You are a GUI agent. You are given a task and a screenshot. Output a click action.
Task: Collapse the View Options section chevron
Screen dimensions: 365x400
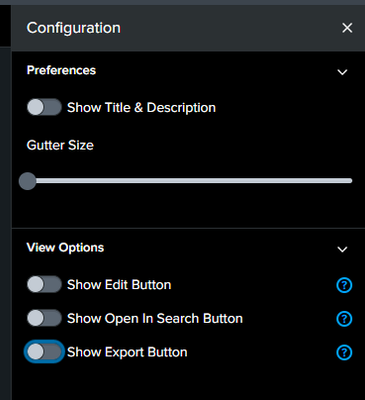coord(342,249)
